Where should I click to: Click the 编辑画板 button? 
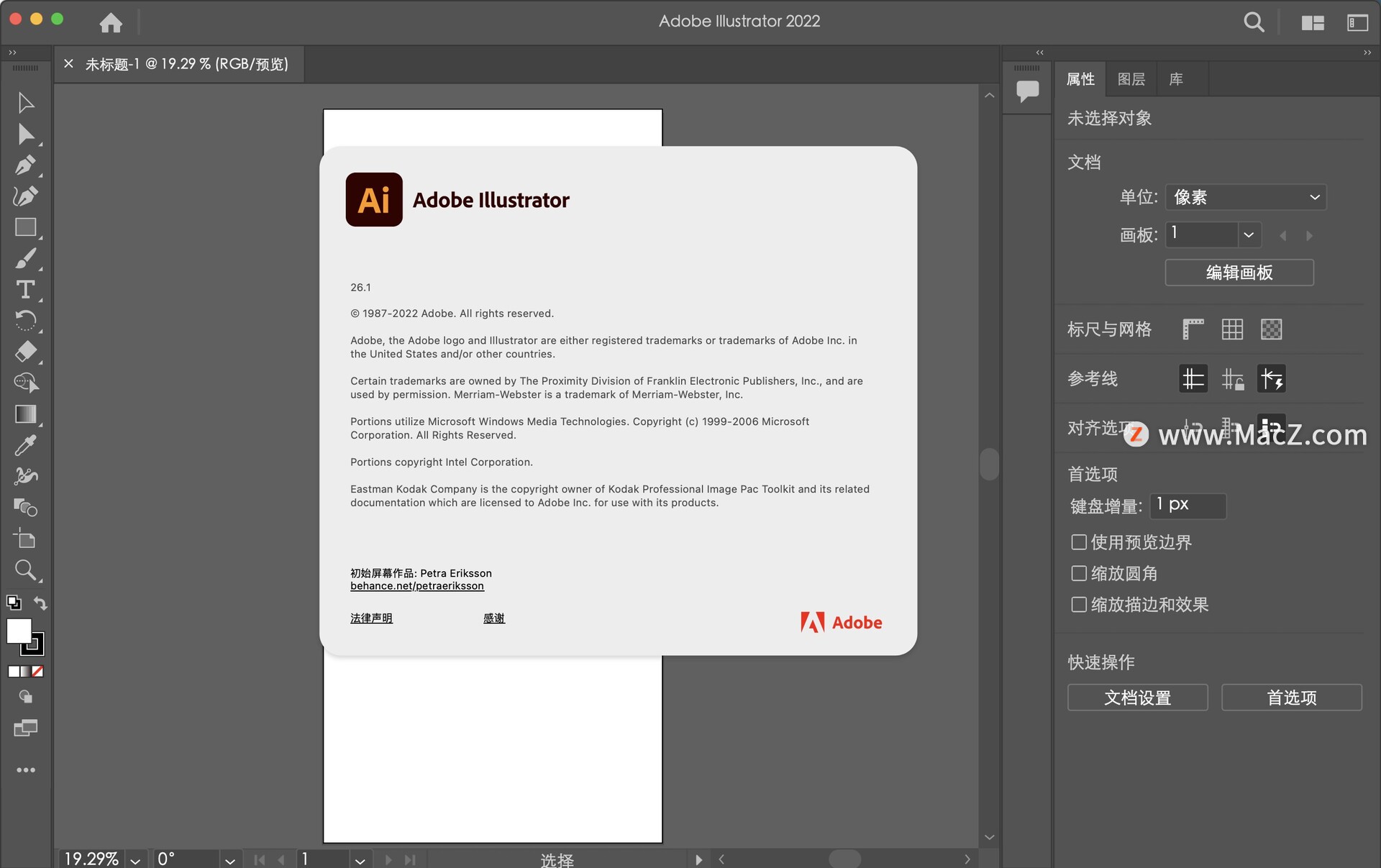(x=1239, y=273)
